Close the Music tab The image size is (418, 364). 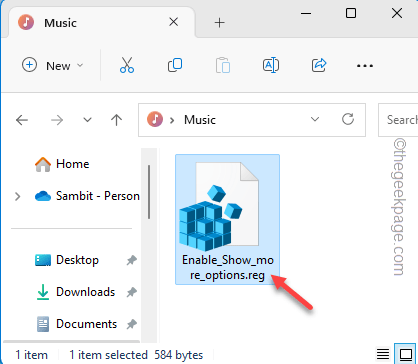173,22
